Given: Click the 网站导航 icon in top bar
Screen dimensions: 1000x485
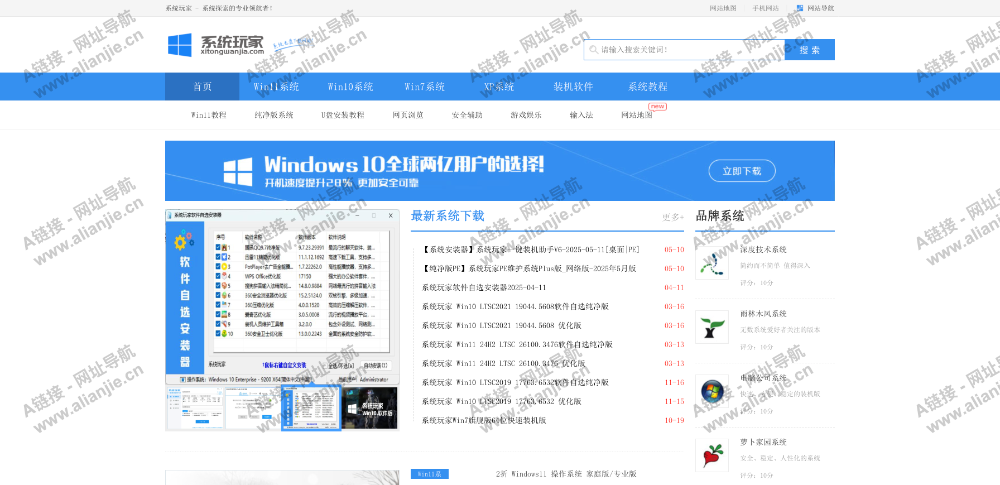Looking at the screenshot, I should 800,8.
